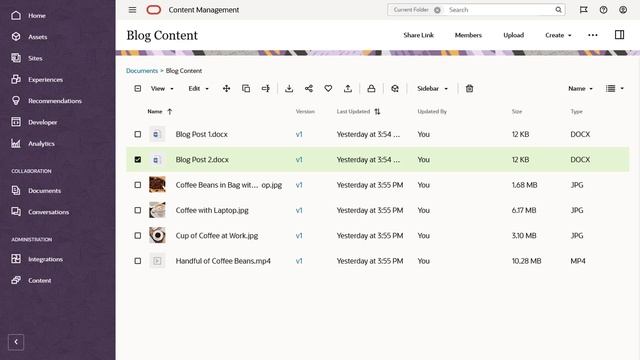Click the Lock toolbar icon
640x360 pixels.
click(x=371, y=89)
